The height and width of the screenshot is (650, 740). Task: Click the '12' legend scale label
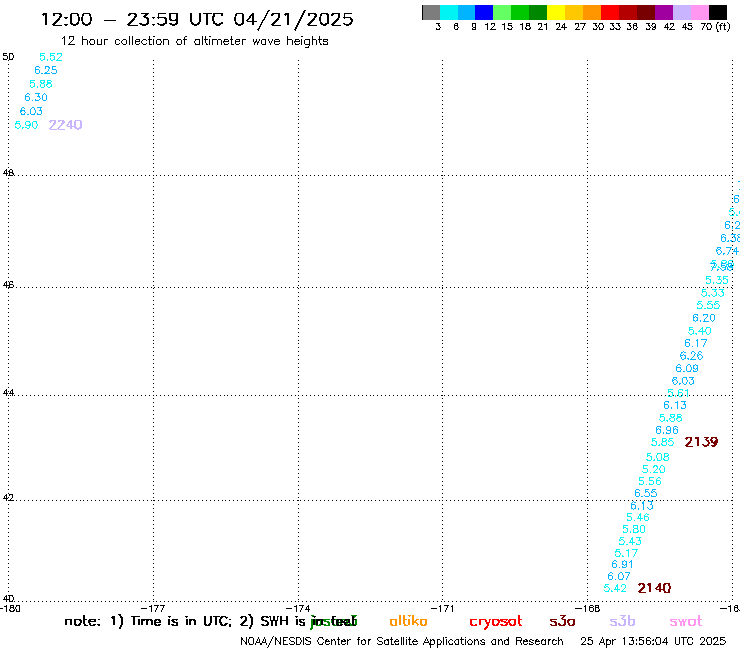[490, 26]
